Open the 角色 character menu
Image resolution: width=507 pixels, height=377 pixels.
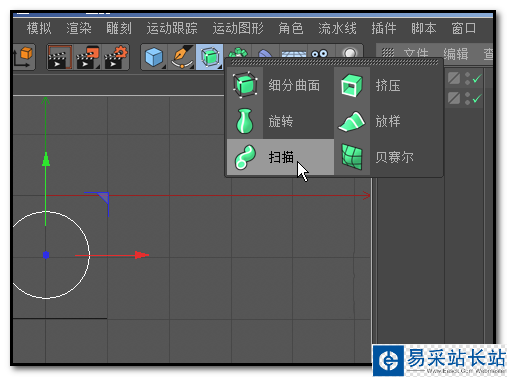tap(291, 28)
